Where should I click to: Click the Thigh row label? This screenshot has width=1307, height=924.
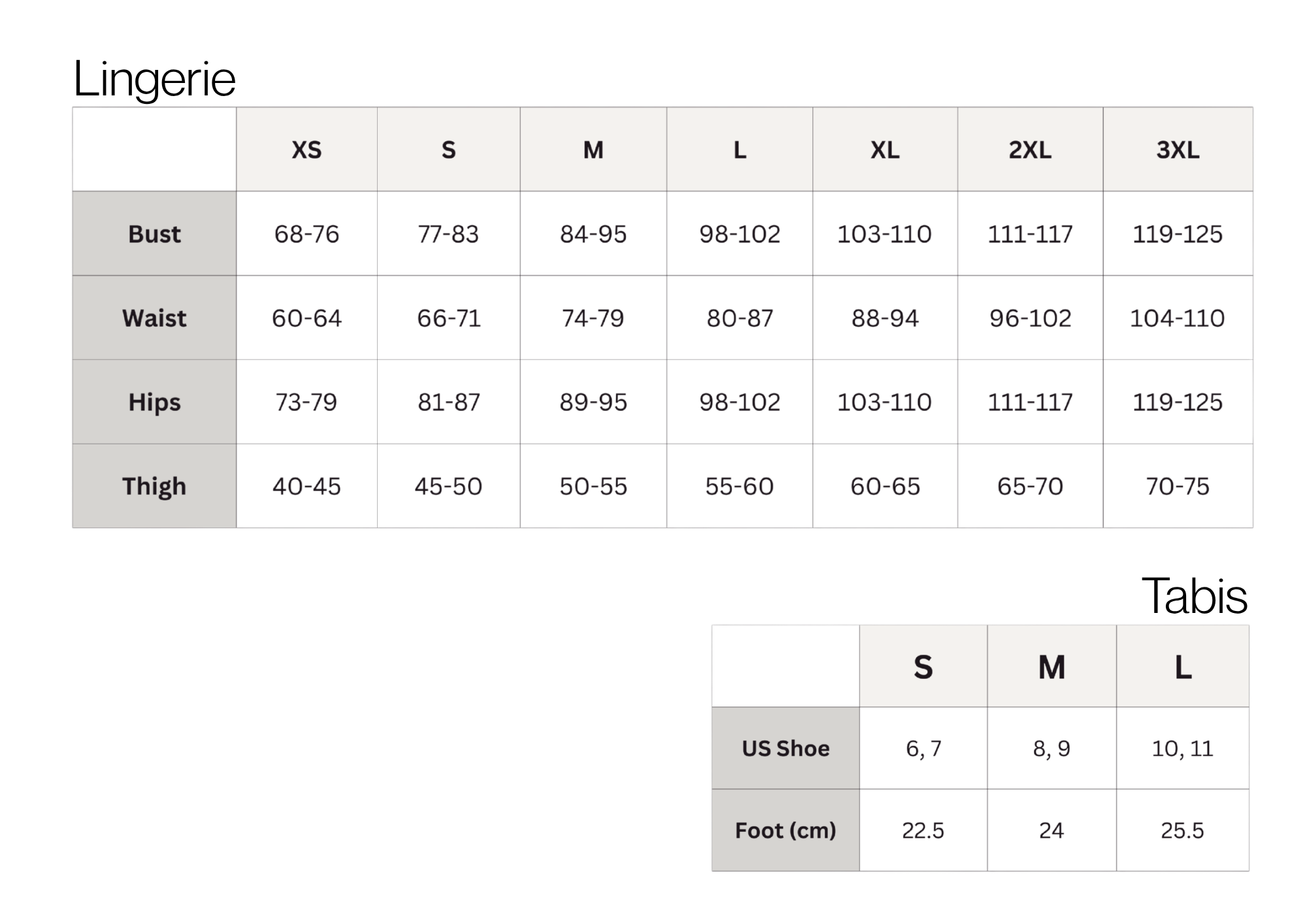coord(154,486)
